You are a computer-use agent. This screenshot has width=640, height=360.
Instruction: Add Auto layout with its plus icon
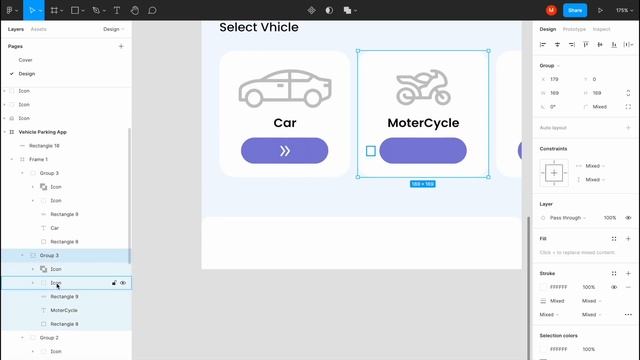click(628, 128)
